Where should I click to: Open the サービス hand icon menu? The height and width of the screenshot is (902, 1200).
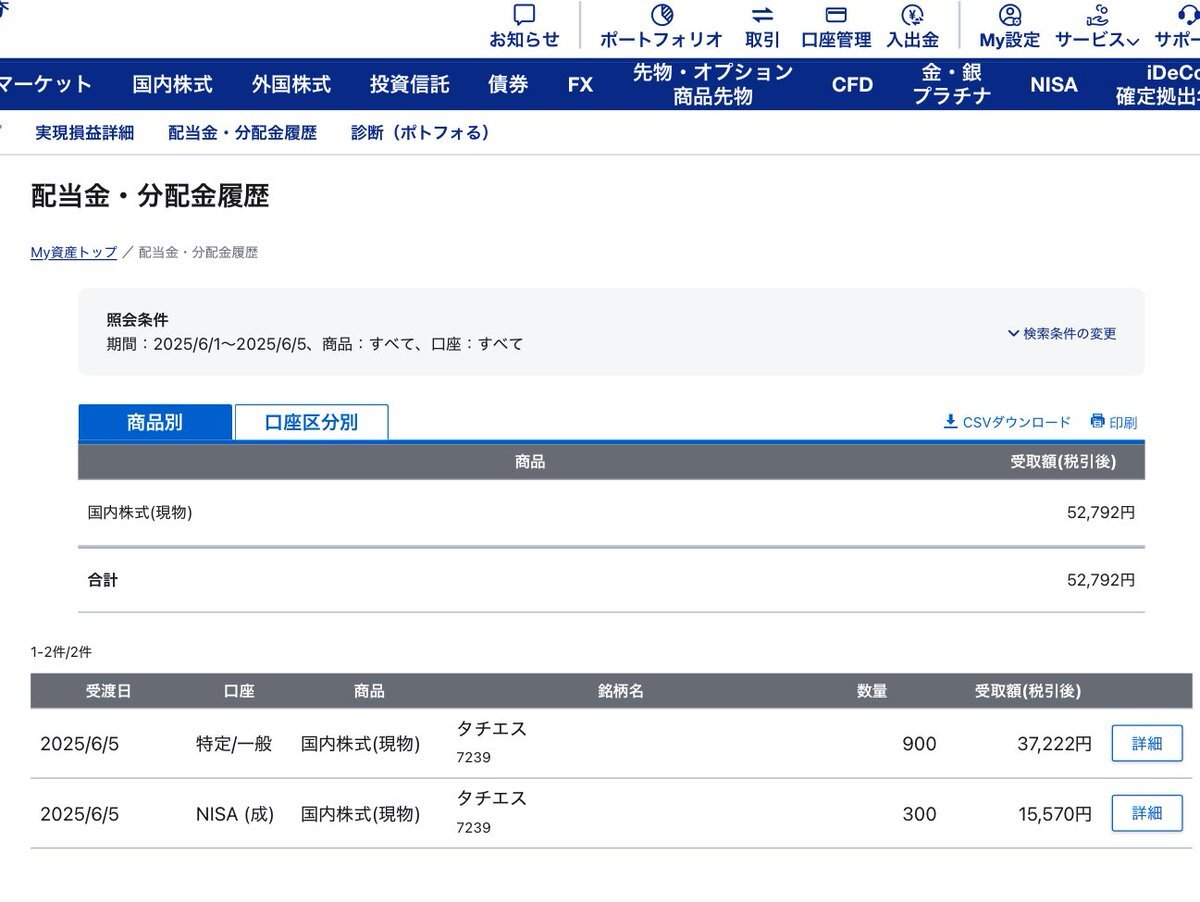click(x=1097, y=15)
